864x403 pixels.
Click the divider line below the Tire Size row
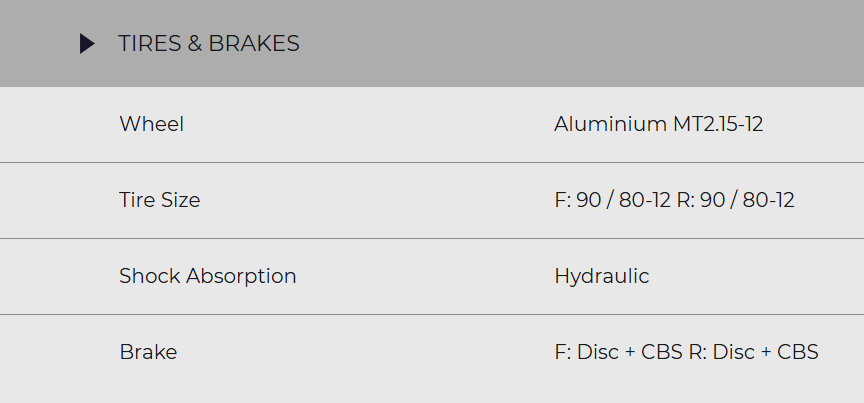[x=432, y=238]
